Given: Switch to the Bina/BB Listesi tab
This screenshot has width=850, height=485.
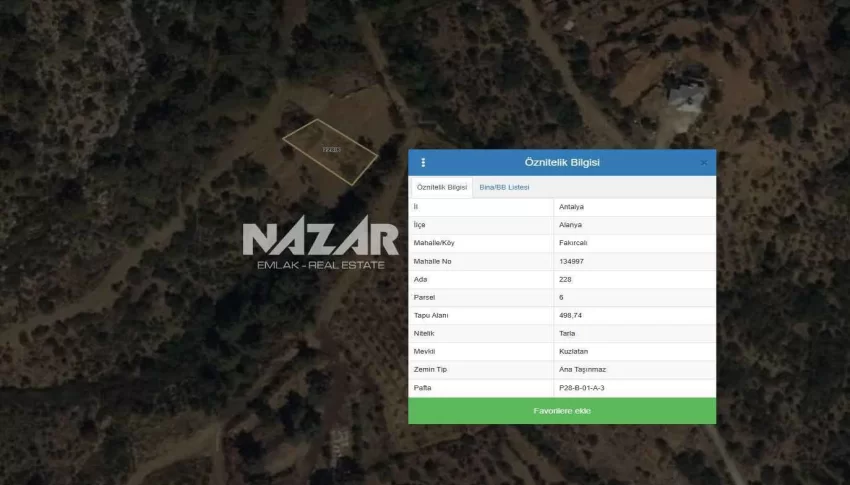Looking at the screenshot, I should (x=504, y=188).
